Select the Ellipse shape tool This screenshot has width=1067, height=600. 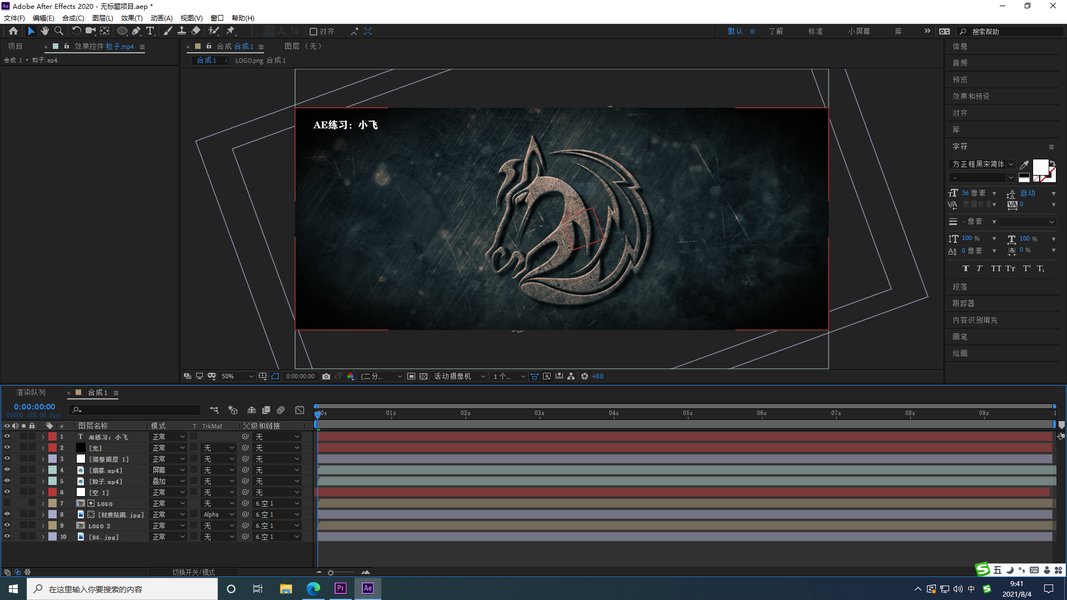[x=122, y=31]
